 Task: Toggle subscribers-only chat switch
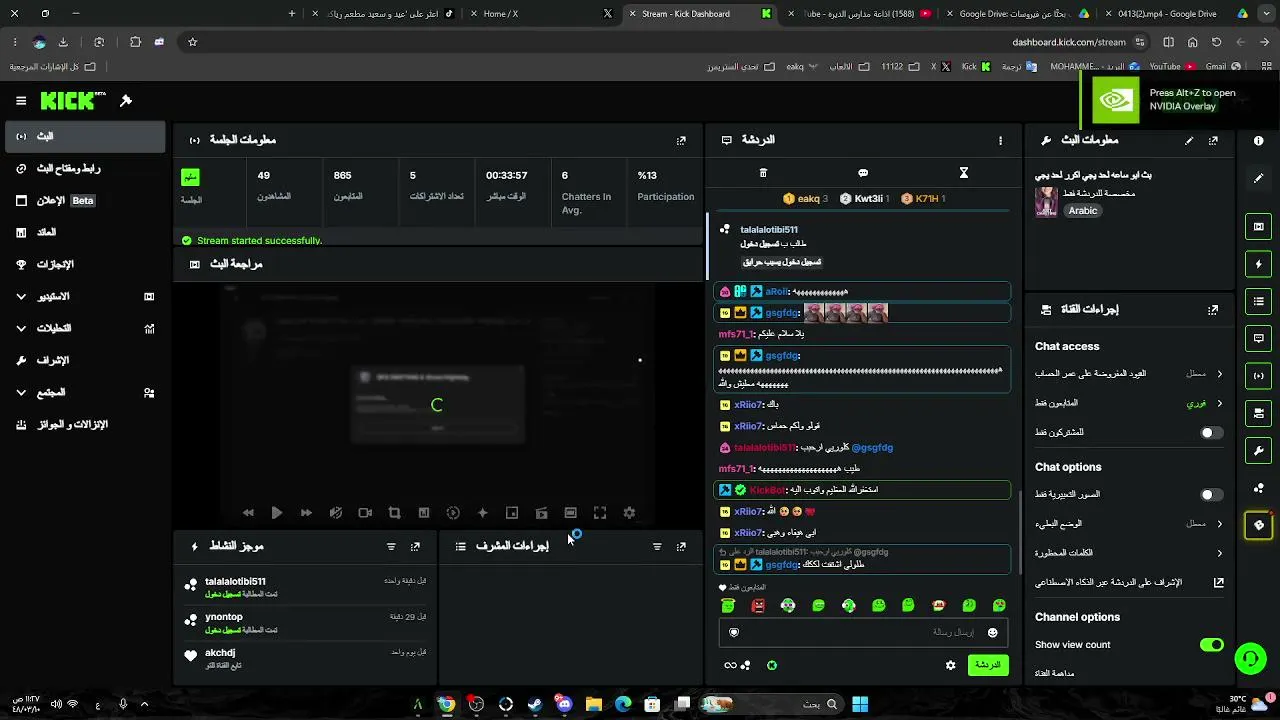[x=1211, y=433]
